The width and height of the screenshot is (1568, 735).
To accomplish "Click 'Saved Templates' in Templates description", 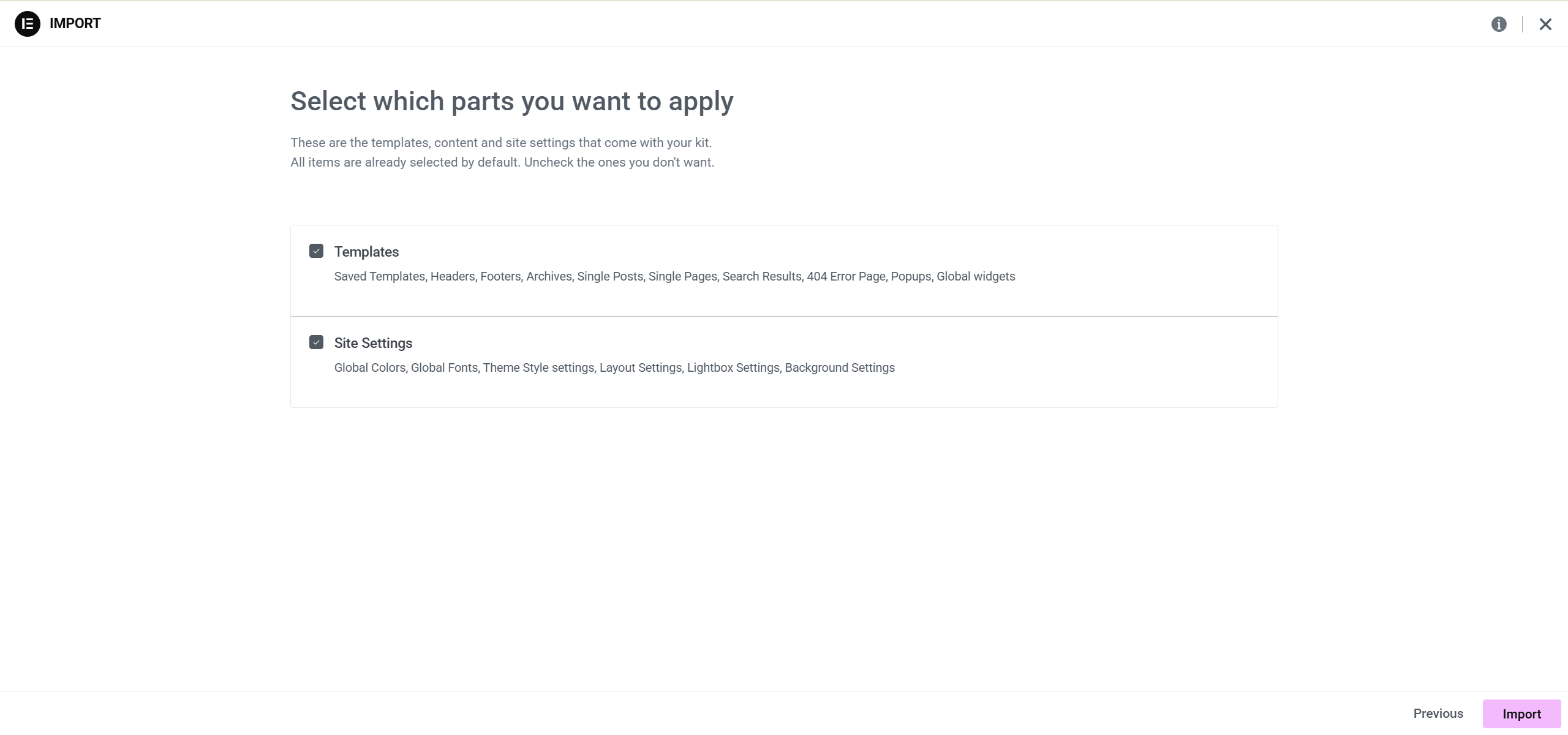I will coord(379,276).
